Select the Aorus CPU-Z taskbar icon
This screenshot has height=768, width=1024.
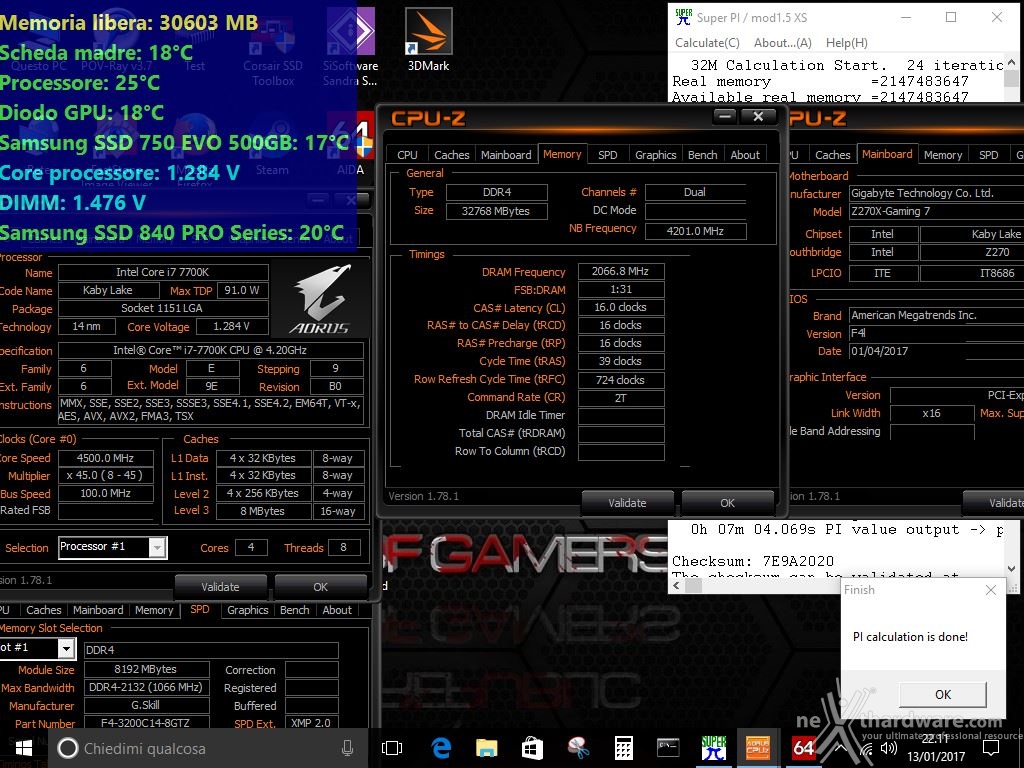pos(758,748)
